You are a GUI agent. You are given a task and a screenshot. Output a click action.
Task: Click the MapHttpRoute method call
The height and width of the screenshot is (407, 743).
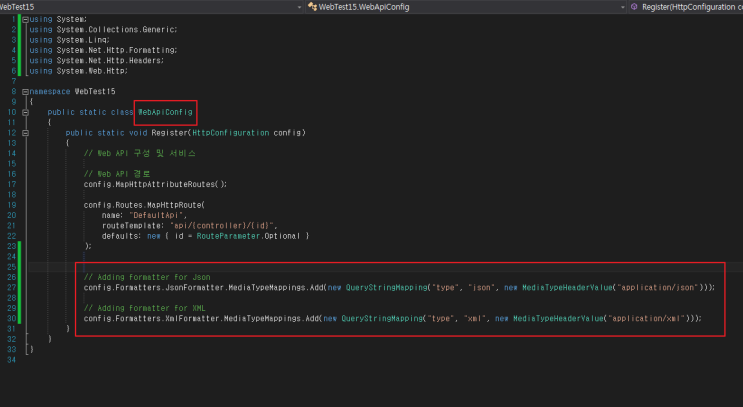(x=174, y=205)
